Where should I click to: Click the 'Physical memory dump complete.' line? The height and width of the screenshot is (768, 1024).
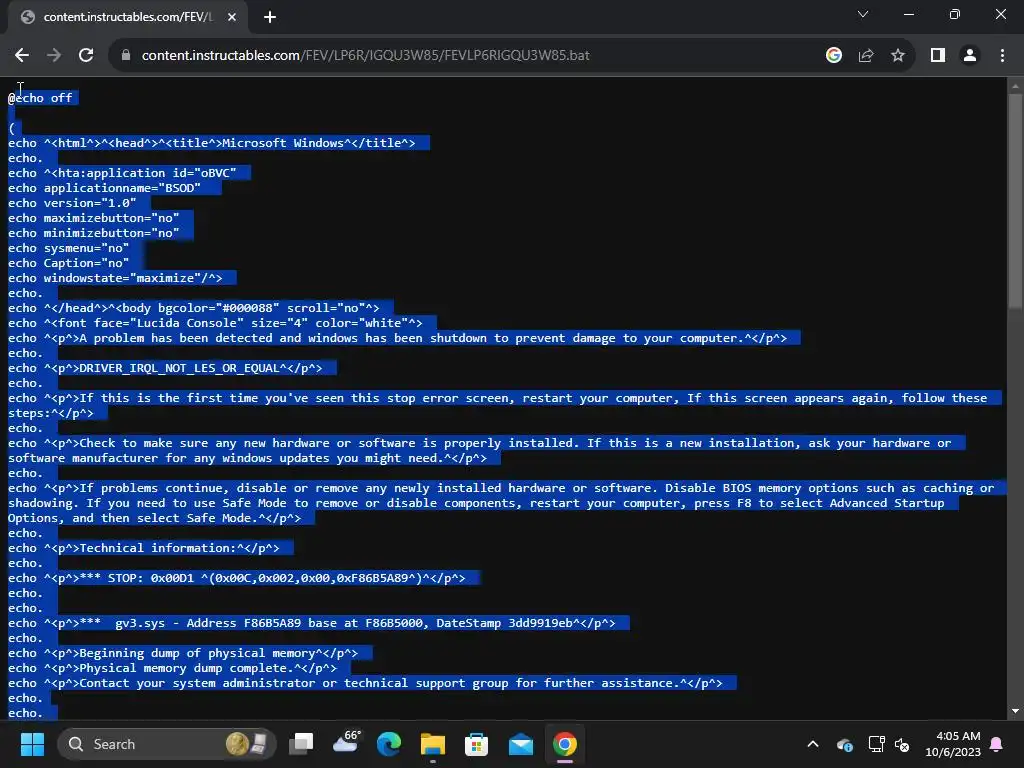point(172,668)
